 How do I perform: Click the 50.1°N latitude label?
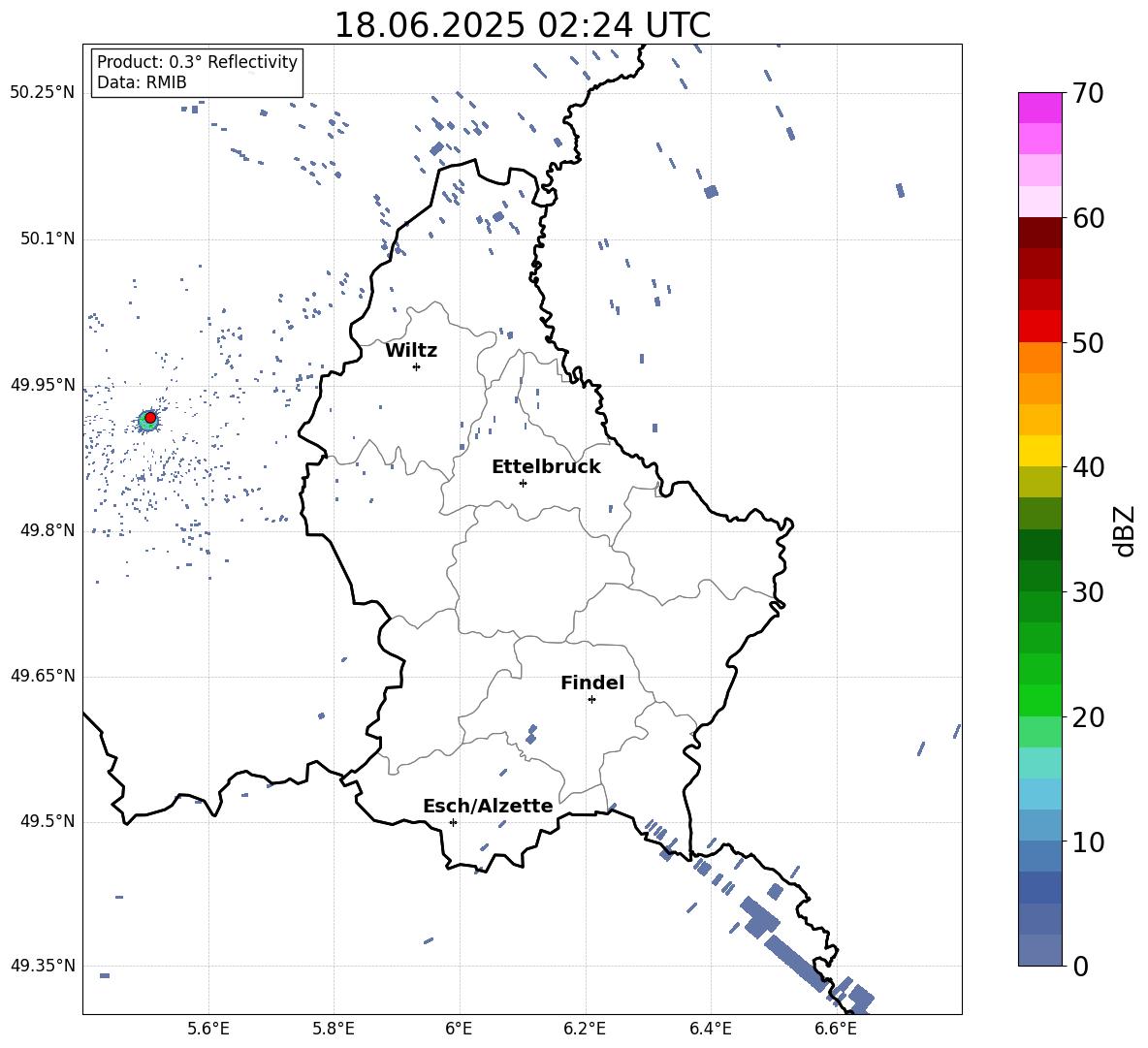[48, 238]
